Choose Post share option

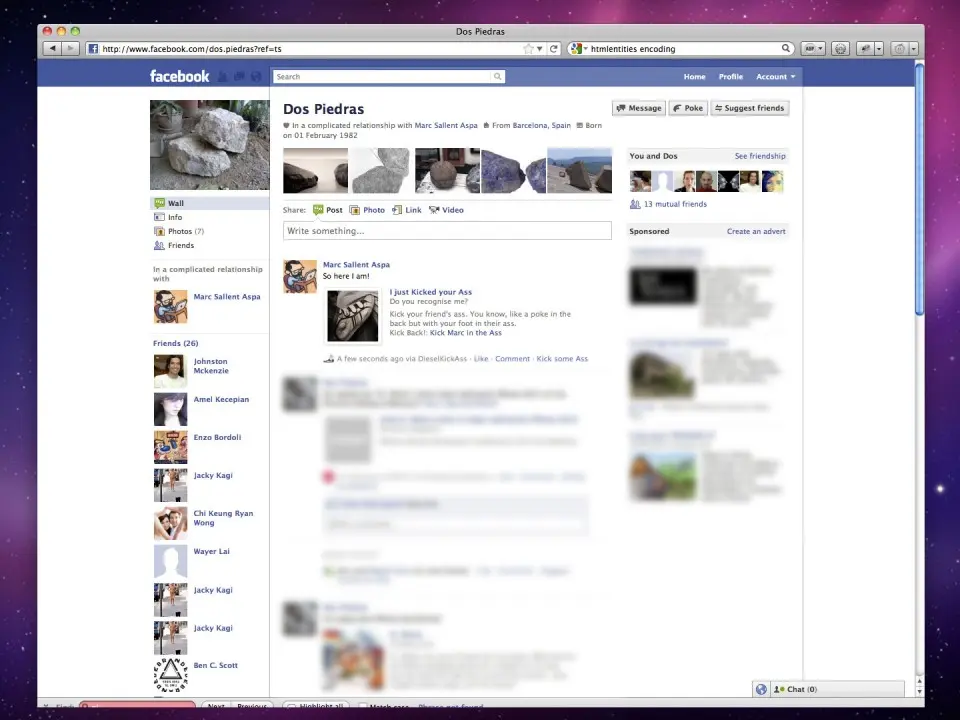328,210
